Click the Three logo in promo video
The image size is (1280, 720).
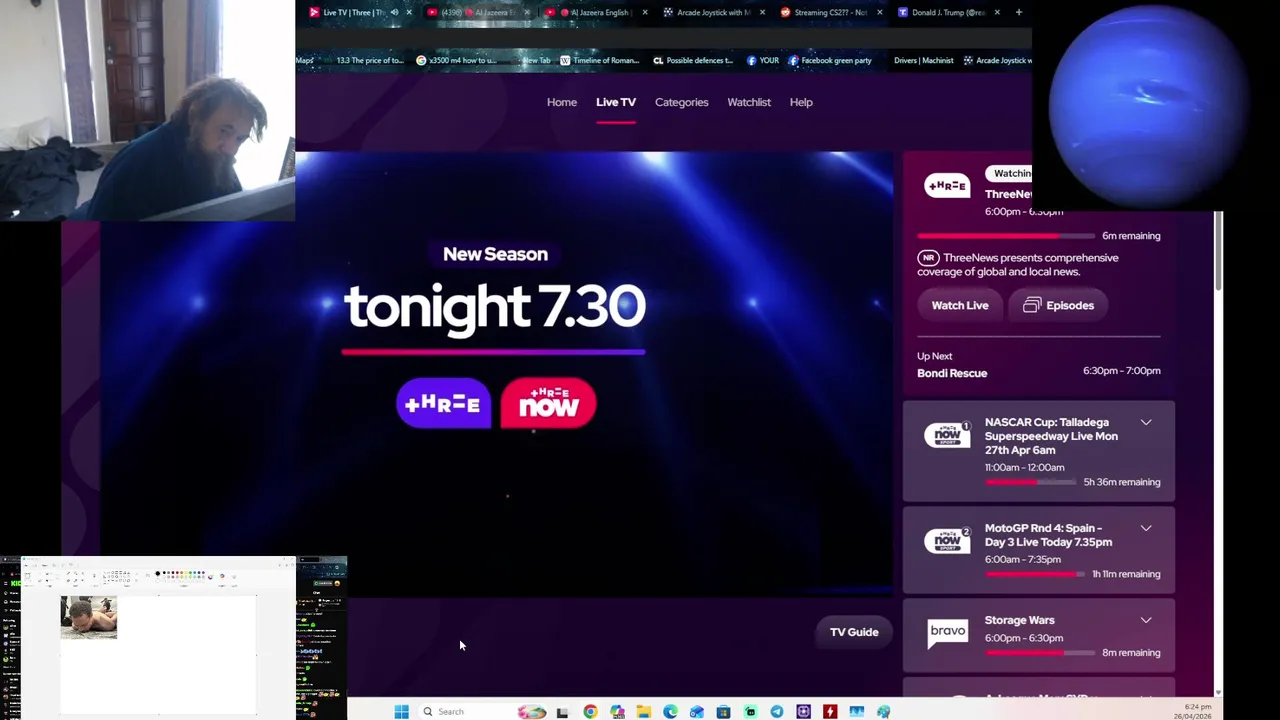pyautogui.click(x=443, y=403)
